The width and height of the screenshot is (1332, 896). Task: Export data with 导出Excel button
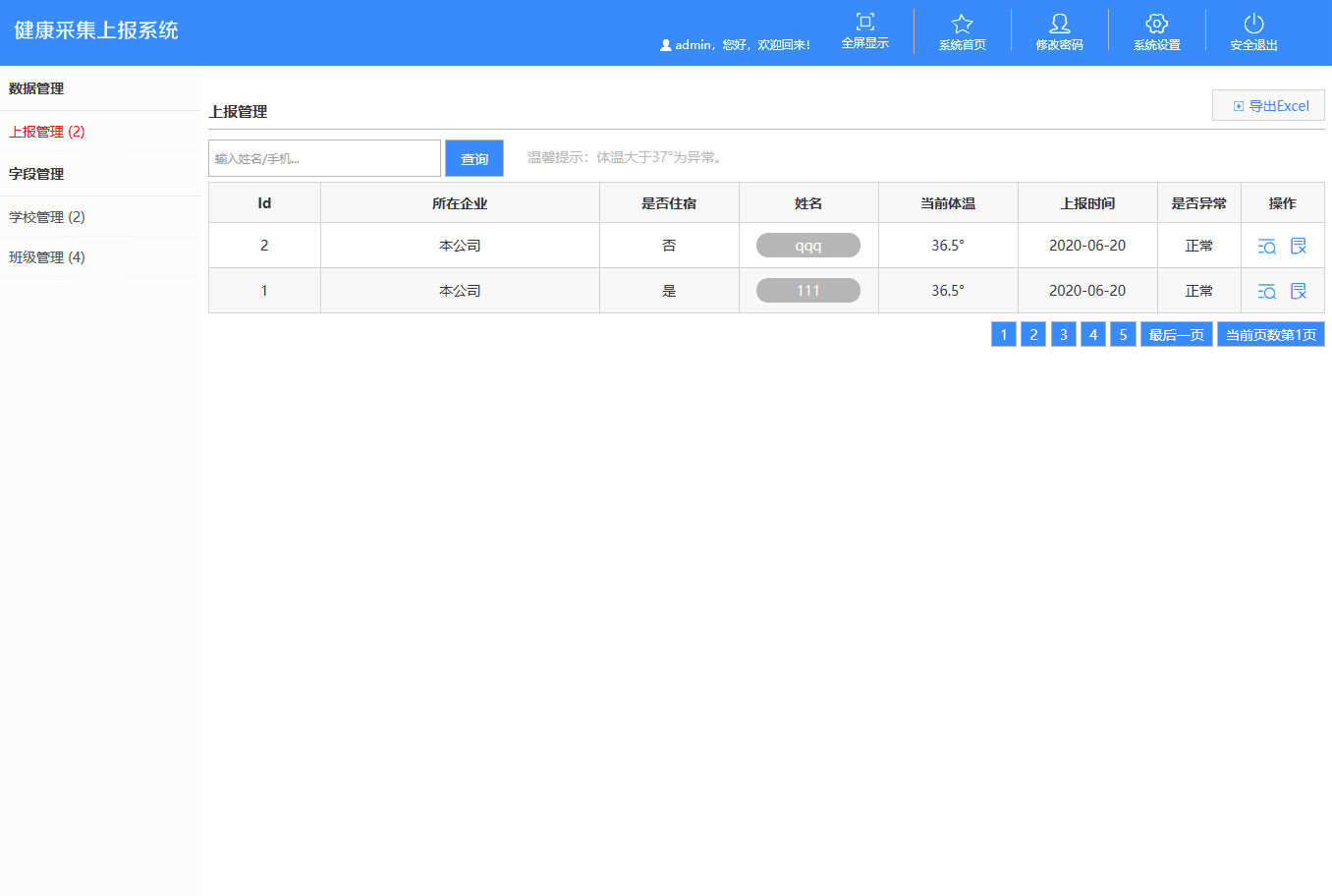click(1269, 106)
